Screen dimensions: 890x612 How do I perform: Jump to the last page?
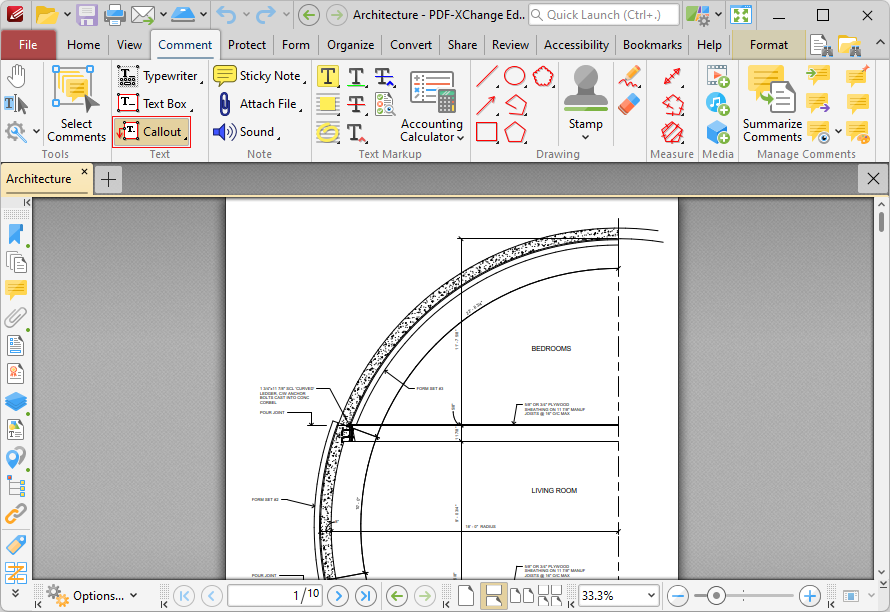pyautogui.click(x=366, y=596)
